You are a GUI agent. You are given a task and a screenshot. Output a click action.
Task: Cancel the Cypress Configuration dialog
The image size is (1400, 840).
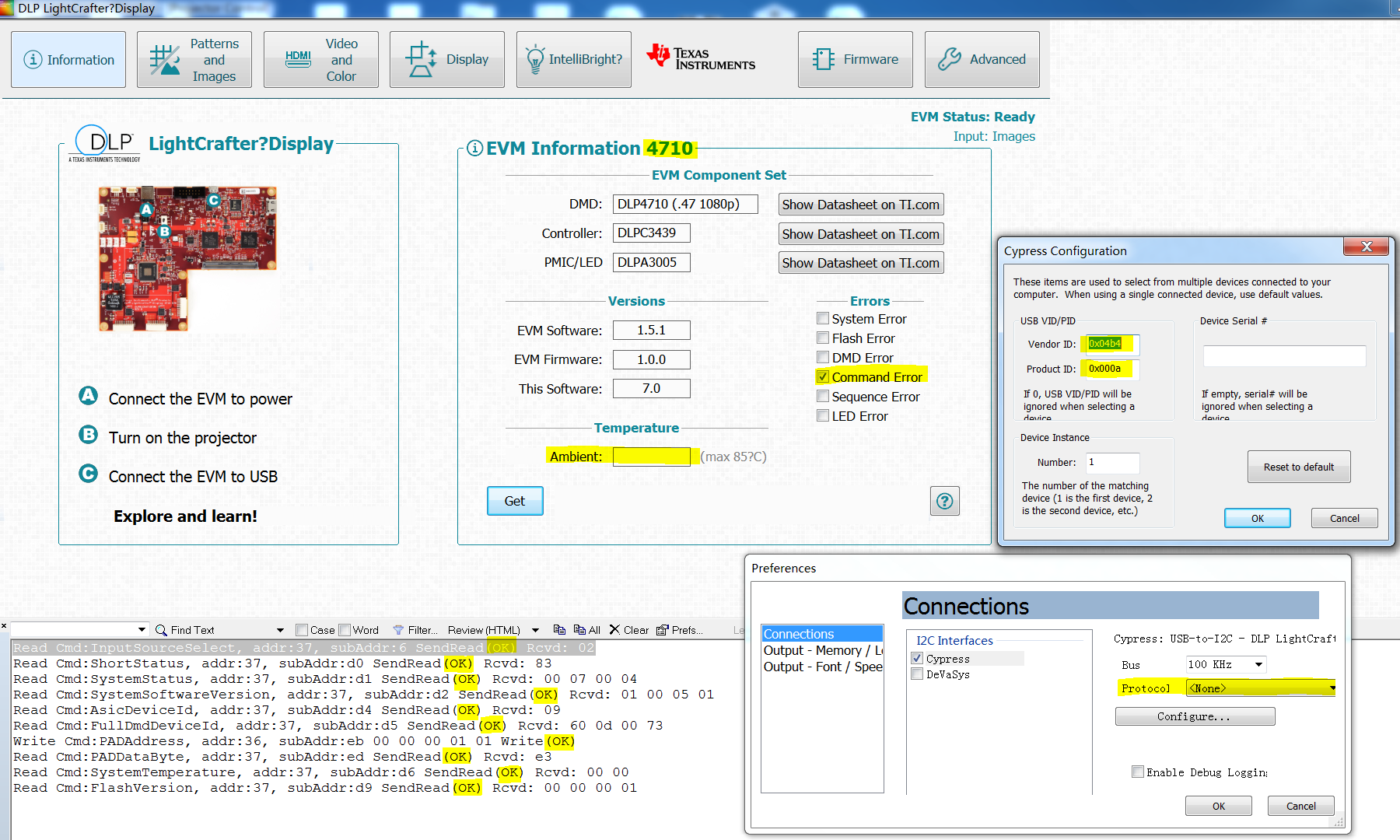pos(1345,518)
